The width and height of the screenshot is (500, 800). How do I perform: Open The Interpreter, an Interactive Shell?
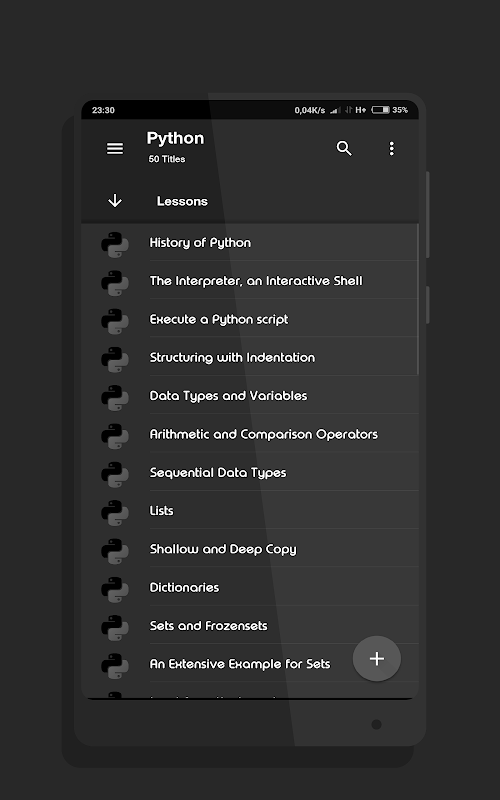coord(250,281)
